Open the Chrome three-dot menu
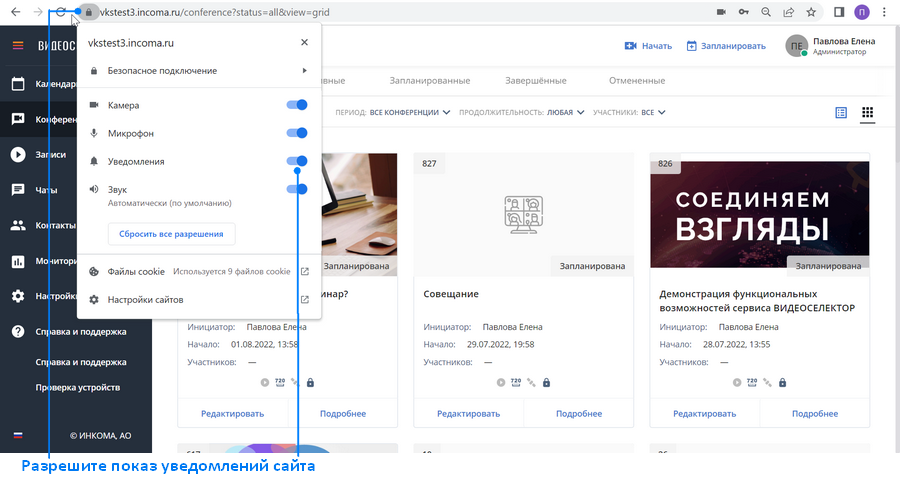The height and width of the screenshot is (479, 900). tap(885, 12)
